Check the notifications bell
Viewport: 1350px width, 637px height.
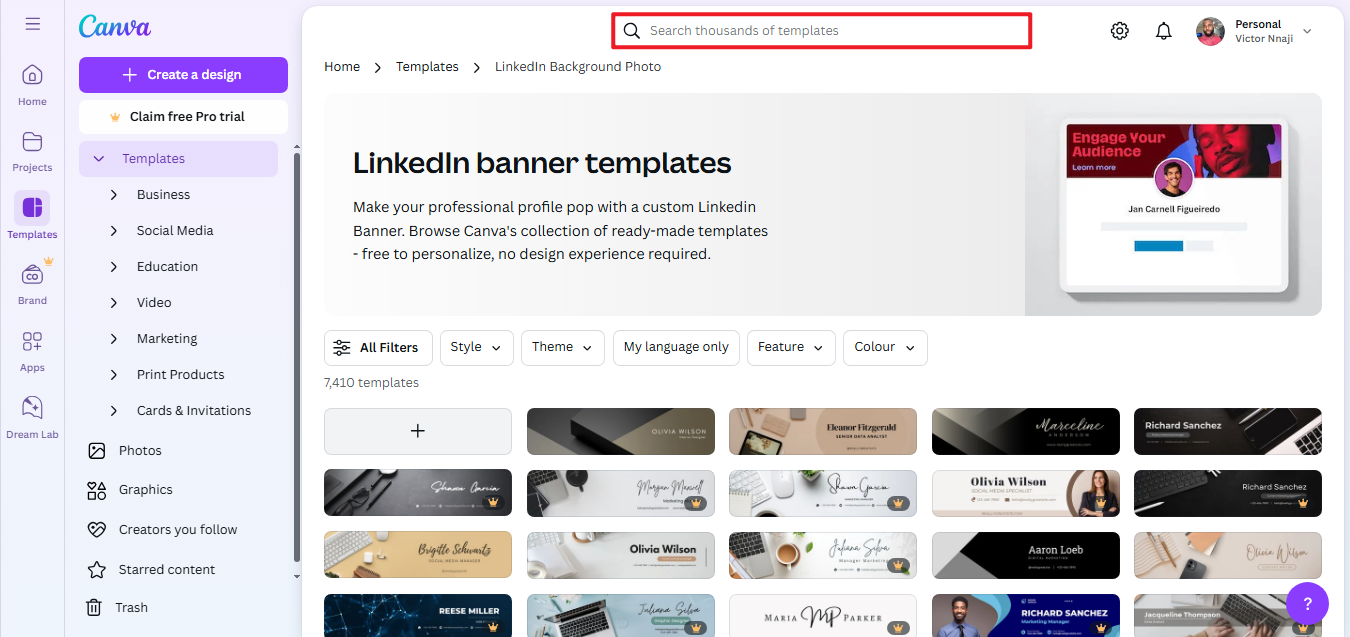1163,30
